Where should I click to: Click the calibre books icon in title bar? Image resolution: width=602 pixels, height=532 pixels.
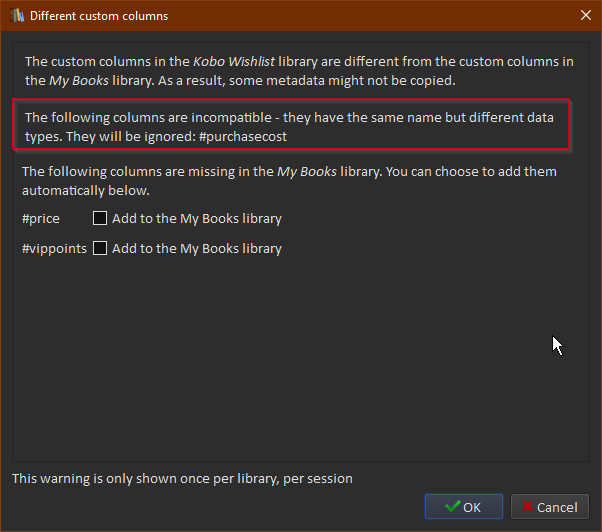pyautogui.click(x=16, y=16)
